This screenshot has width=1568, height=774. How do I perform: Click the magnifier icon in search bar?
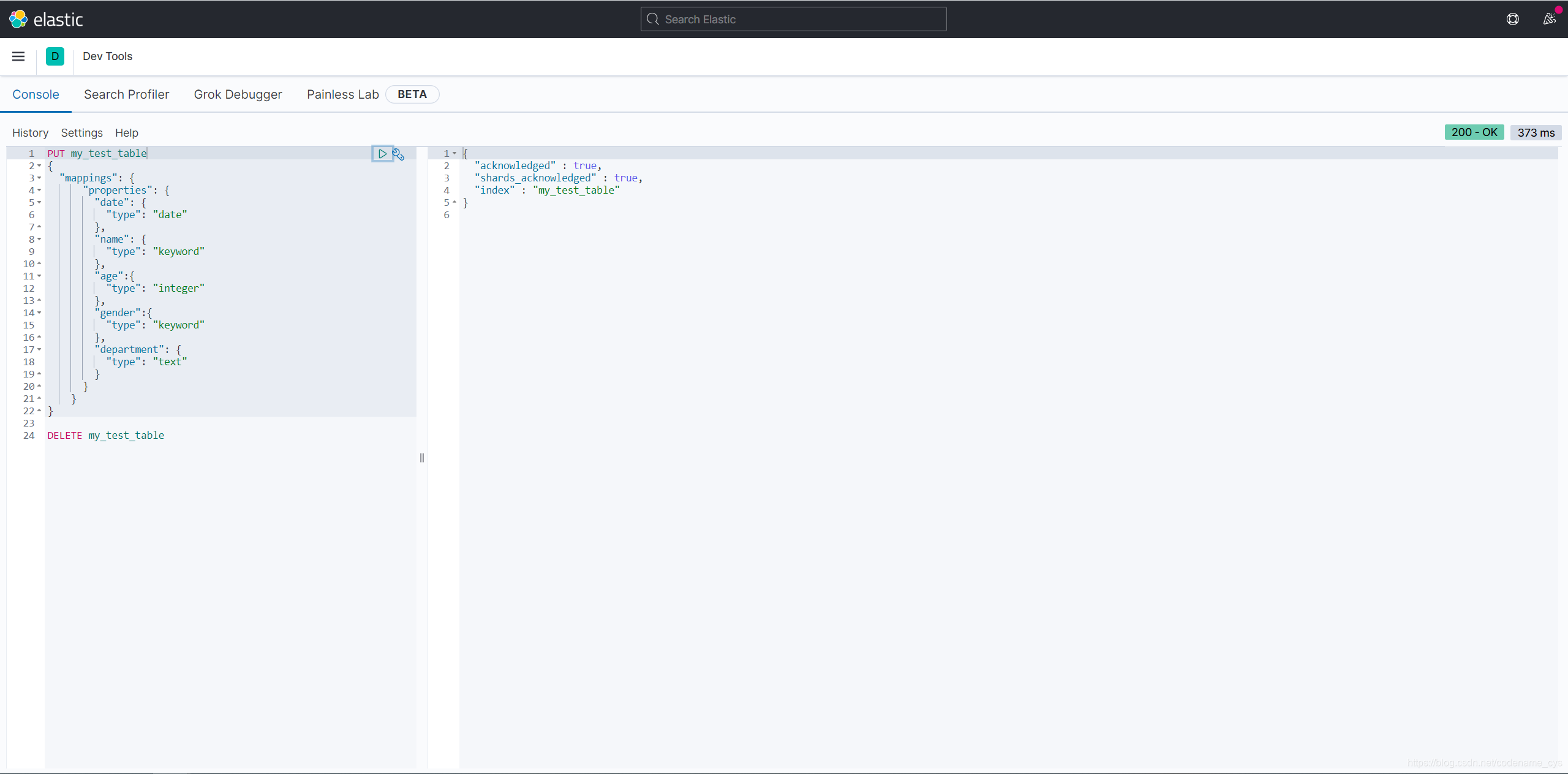click(x=653, y=19)
